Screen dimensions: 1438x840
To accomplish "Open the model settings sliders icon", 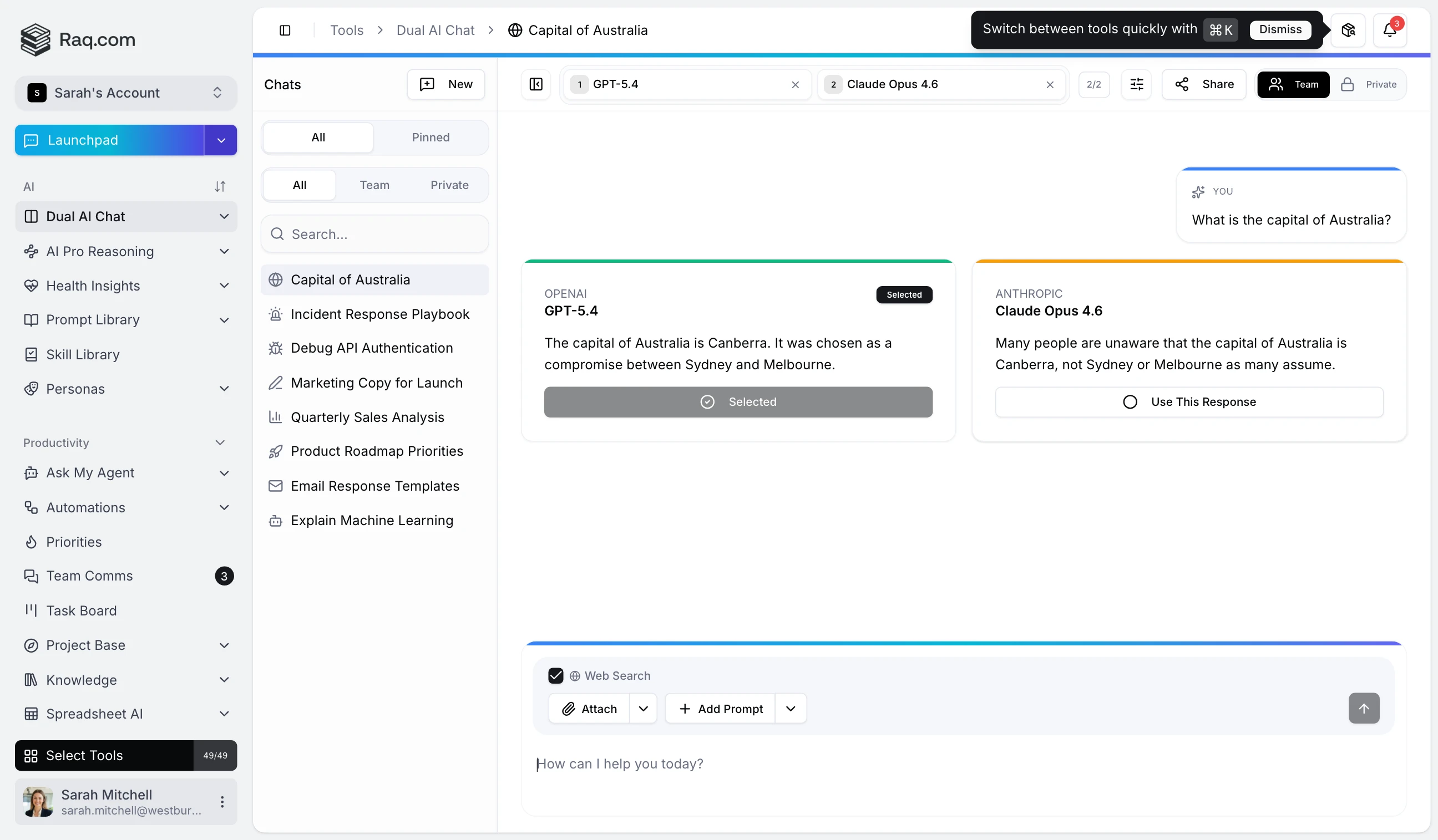I will (1136, 84).
